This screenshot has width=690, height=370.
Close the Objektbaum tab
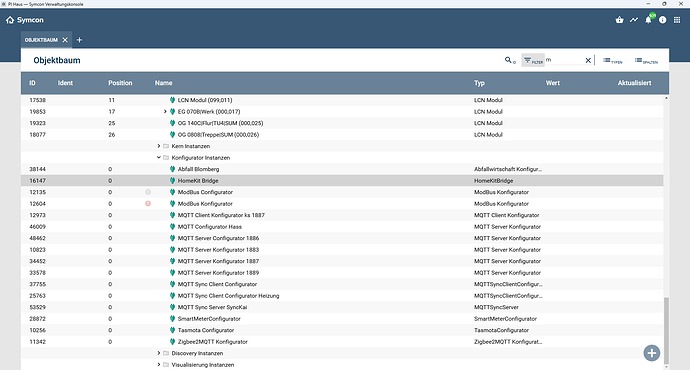point(65,40)
